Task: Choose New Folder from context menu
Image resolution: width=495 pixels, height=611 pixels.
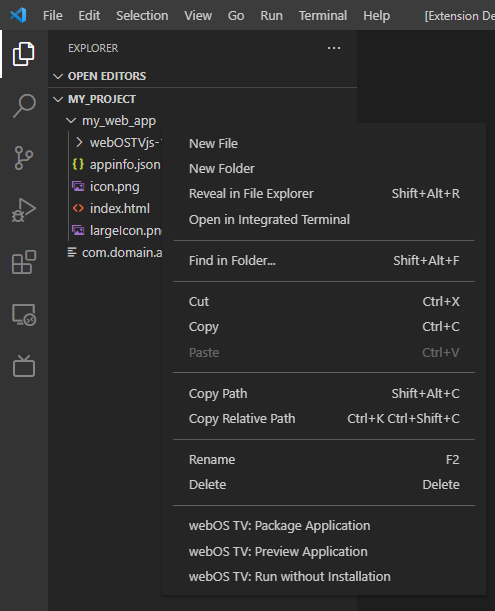Action: (324, 169)
